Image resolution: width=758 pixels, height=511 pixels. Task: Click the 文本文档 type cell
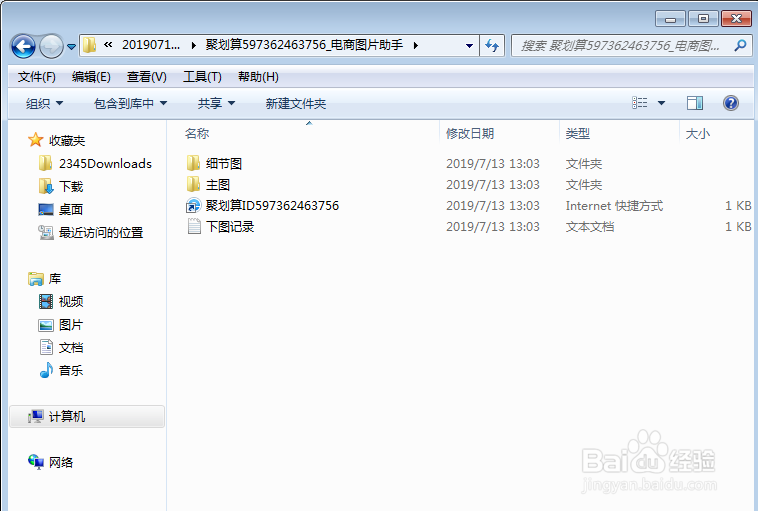(x=590, y=227)
